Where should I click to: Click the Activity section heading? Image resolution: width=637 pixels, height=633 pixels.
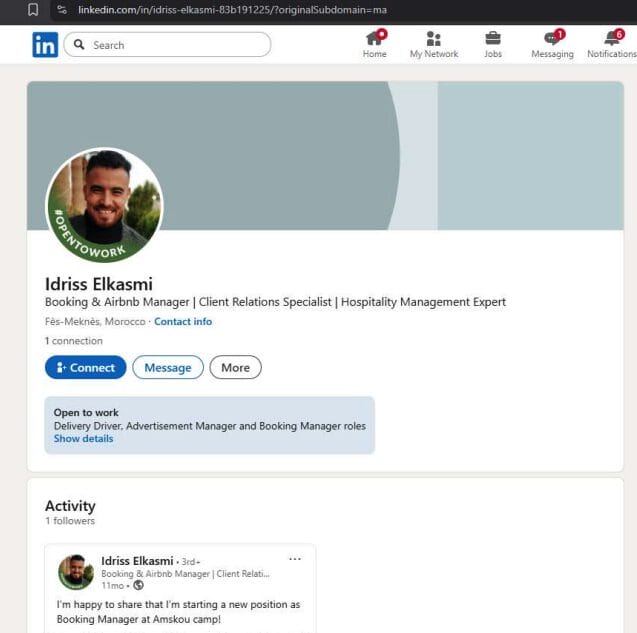70,506
